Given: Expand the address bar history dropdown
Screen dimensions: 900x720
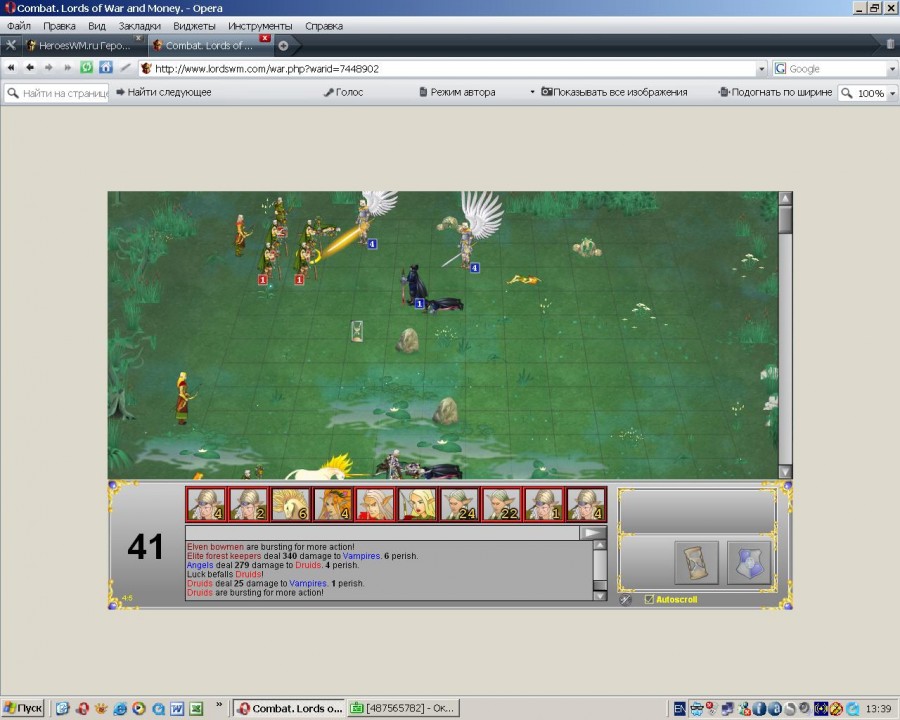Looking at the screenshot, I should click(762, 69).
